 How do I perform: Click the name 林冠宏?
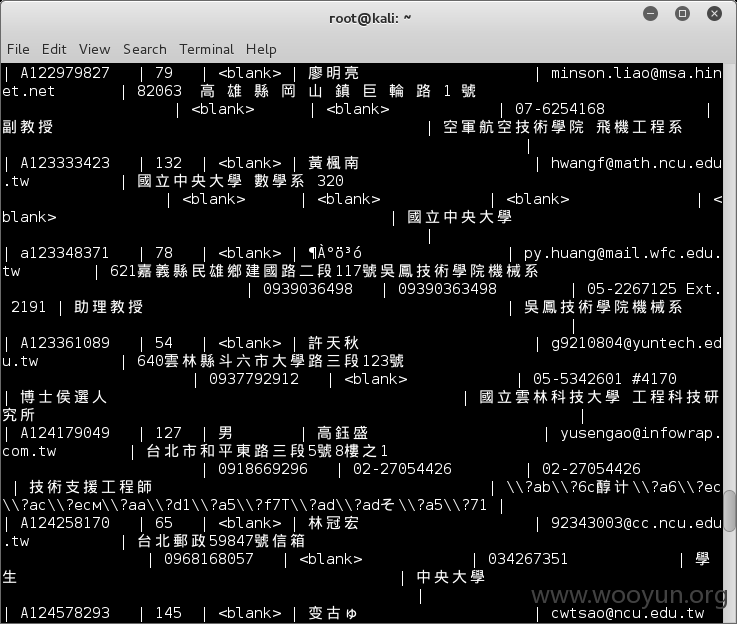point(334,523)
